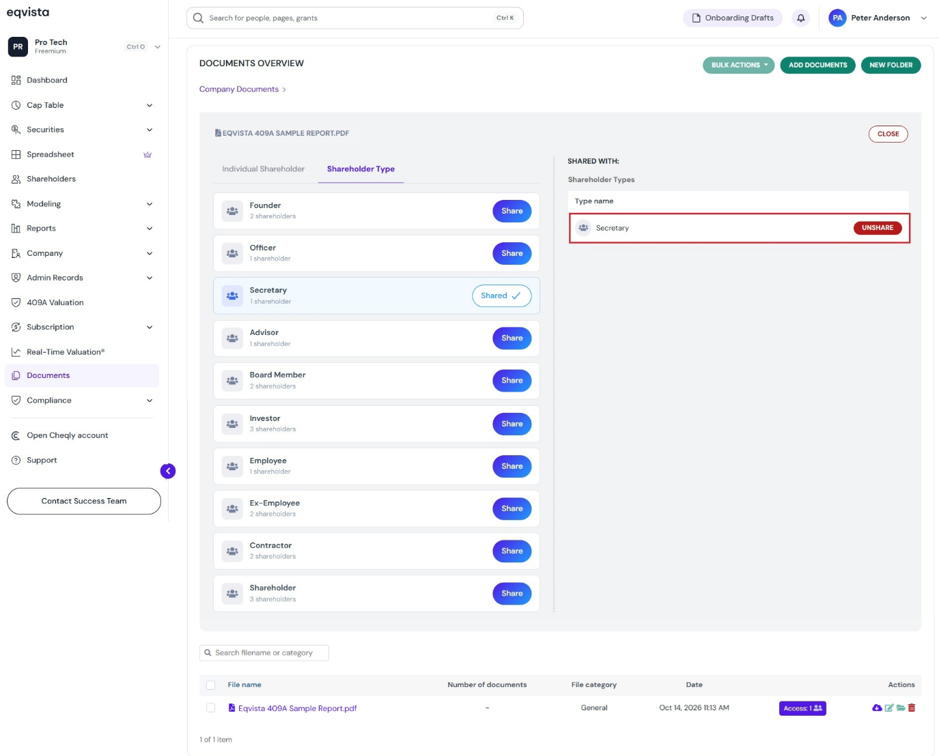The height and width of the screenshot is (756, 939).
Task: Toggle the select-all checkbox in table header
Action: [x=211, y=685]
